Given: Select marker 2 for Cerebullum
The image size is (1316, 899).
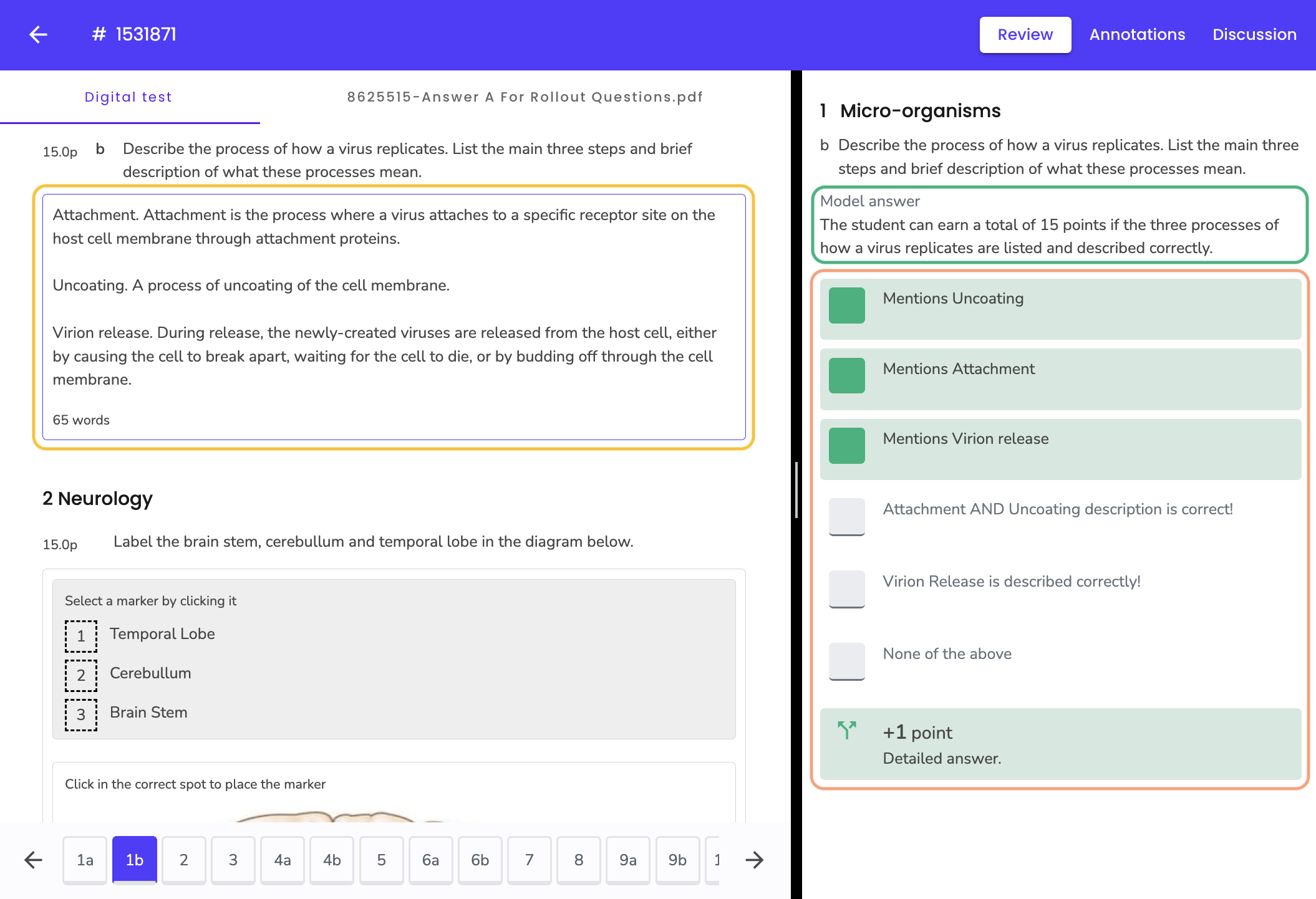Looking at the screenshot, I should tap(81, 675).
